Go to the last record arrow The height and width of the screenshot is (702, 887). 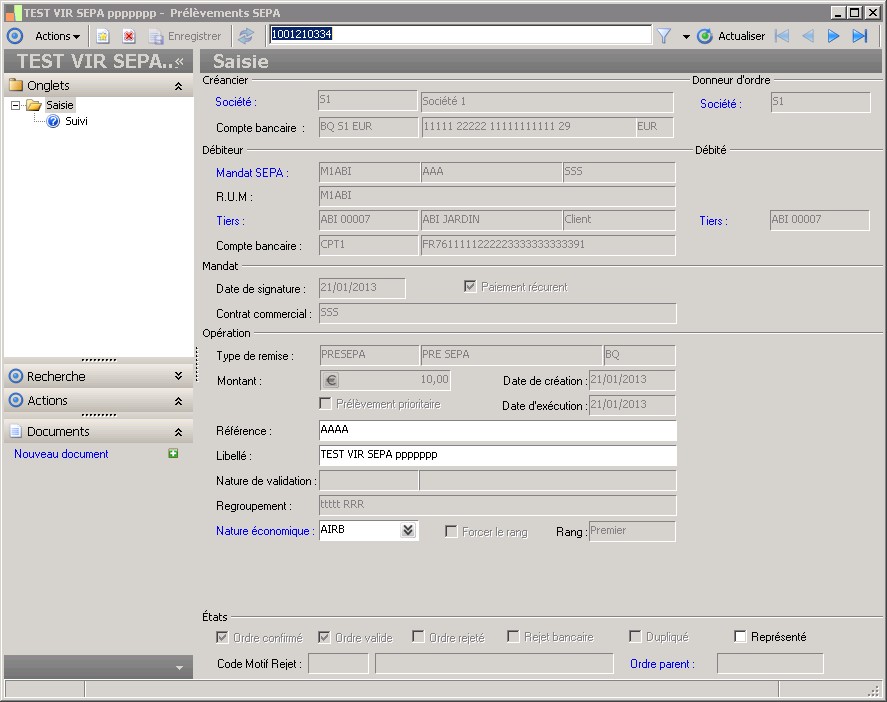click(859, 36)
